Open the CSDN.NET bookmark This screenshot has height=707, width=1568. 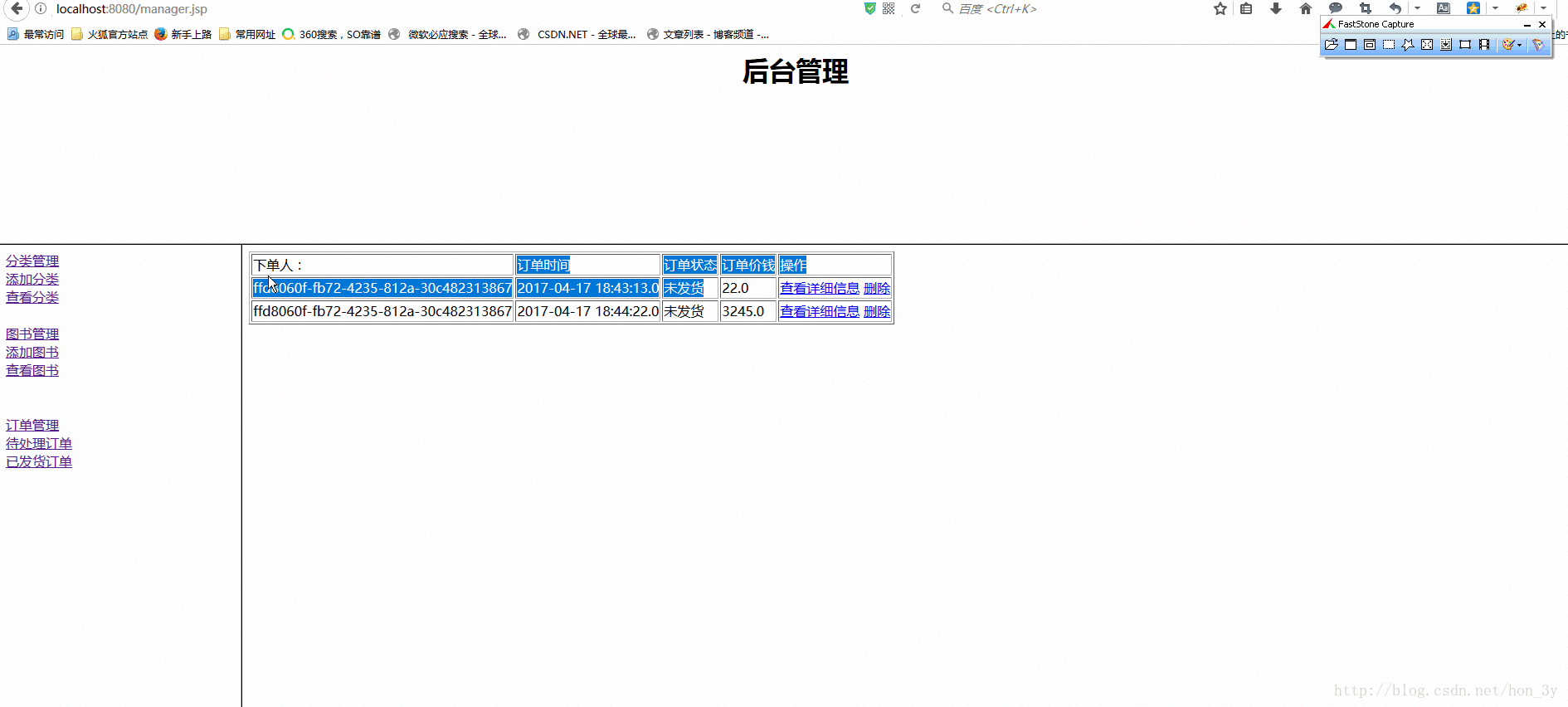(x=577, y=34)
